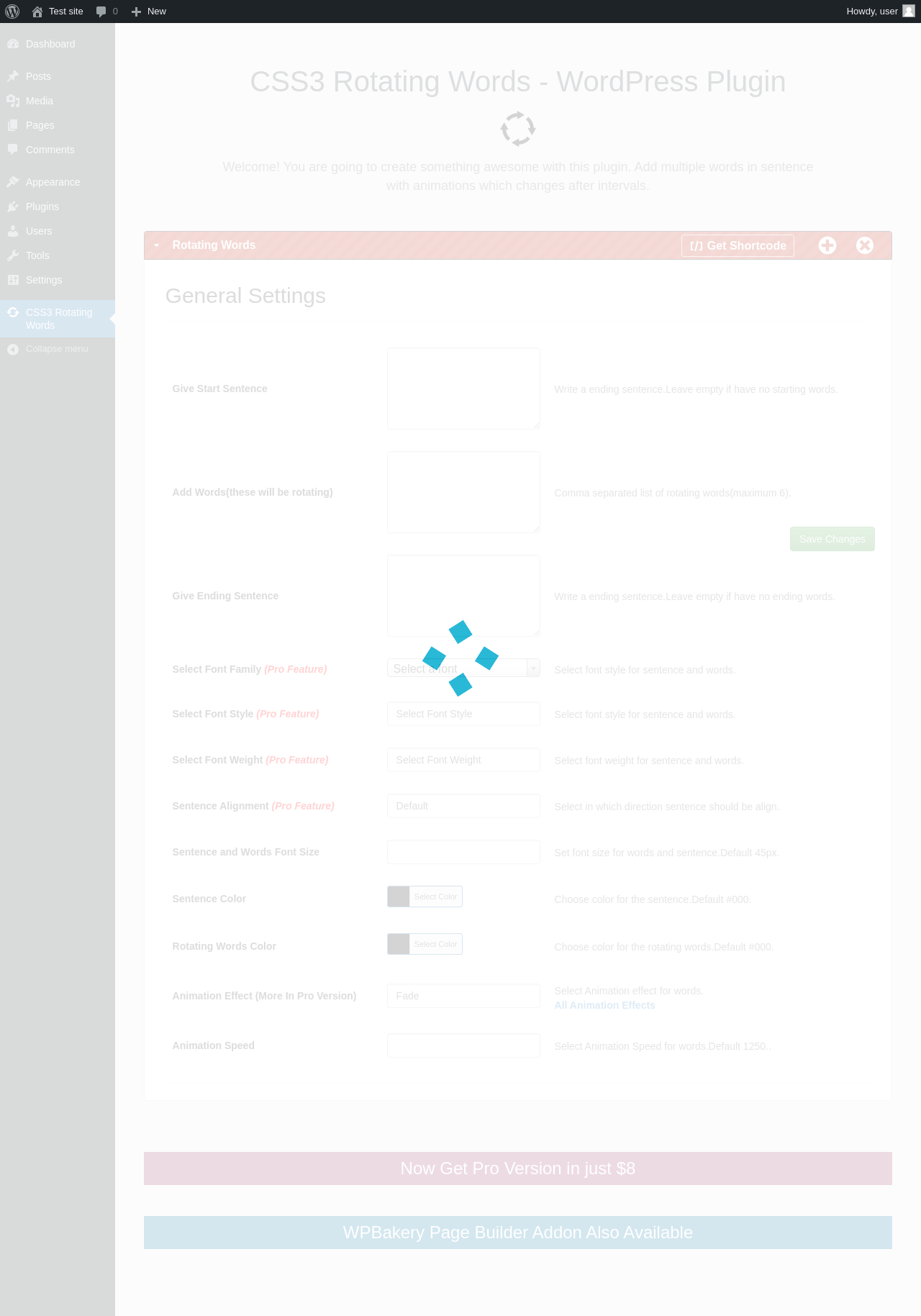Go to the Plugins menu
This screenshot has height=1316, width=921.
(58, 207)
